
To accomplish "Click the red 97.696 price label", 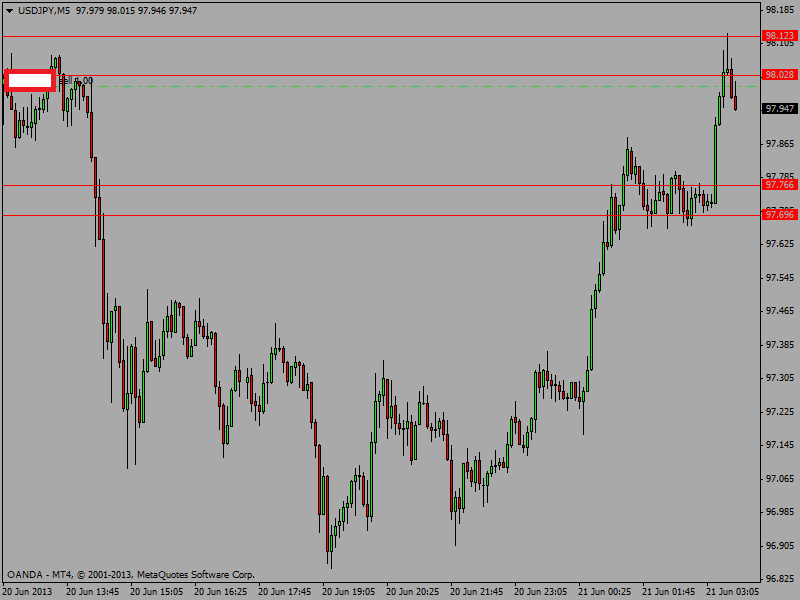I will click(x=779, y=215).
